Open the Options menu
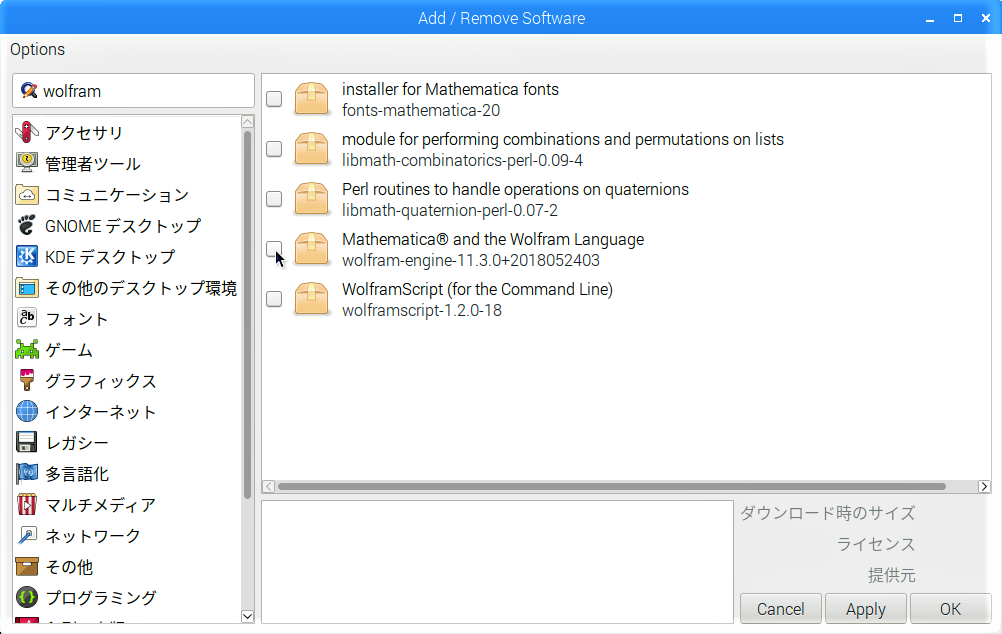 click(x=37, y=49)
